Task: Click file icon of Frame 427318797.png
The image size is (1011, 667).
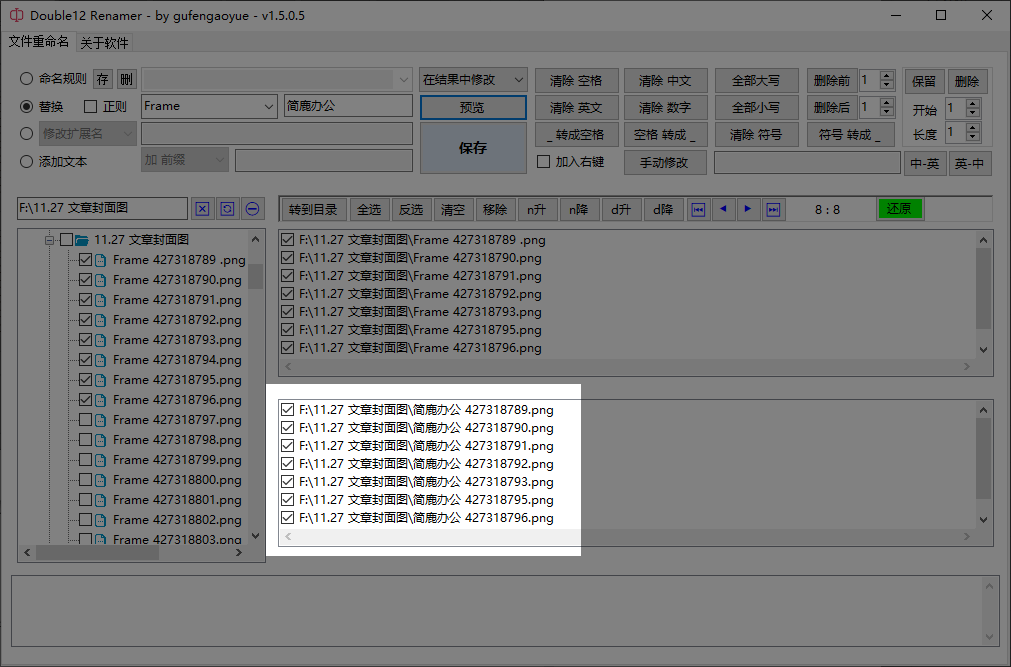Action: 101,420
